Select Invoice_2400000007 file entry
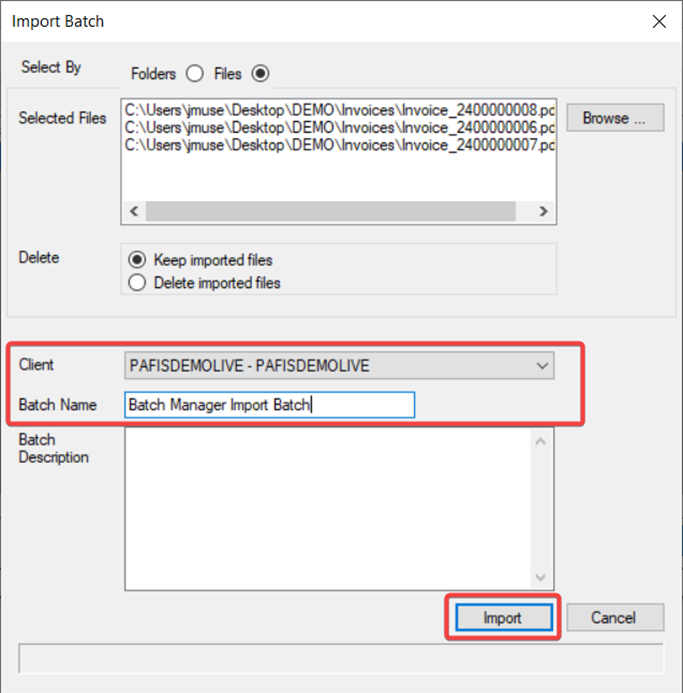 (340, 146)
